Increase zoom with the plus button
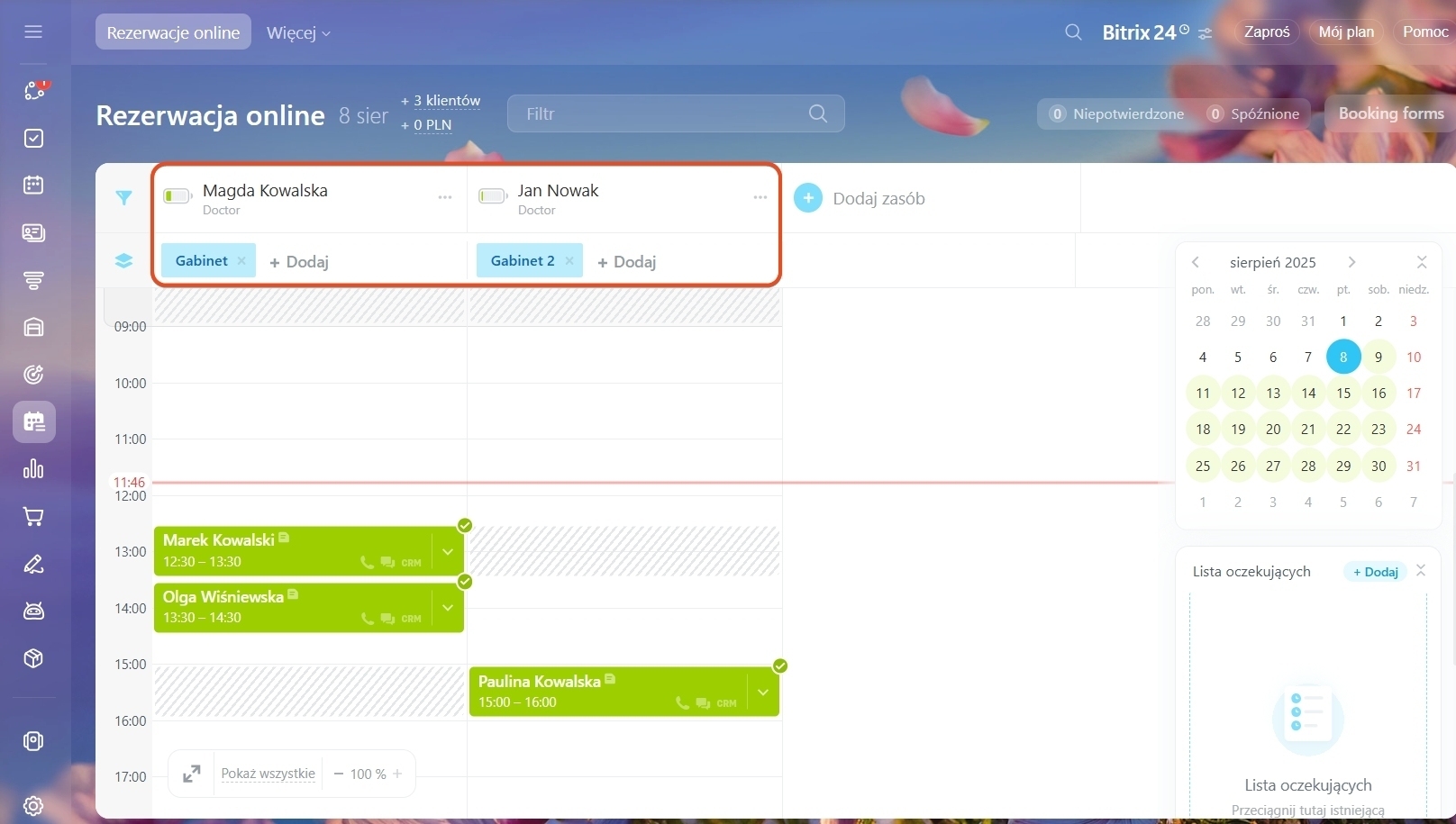Screen dimensions: 1456x824 click(x=397, y=774)
